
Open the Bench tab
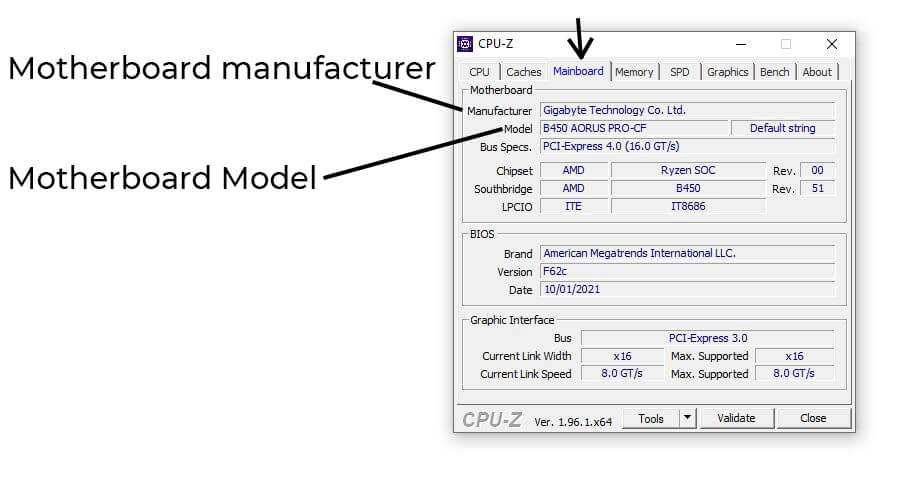point(774,72)
